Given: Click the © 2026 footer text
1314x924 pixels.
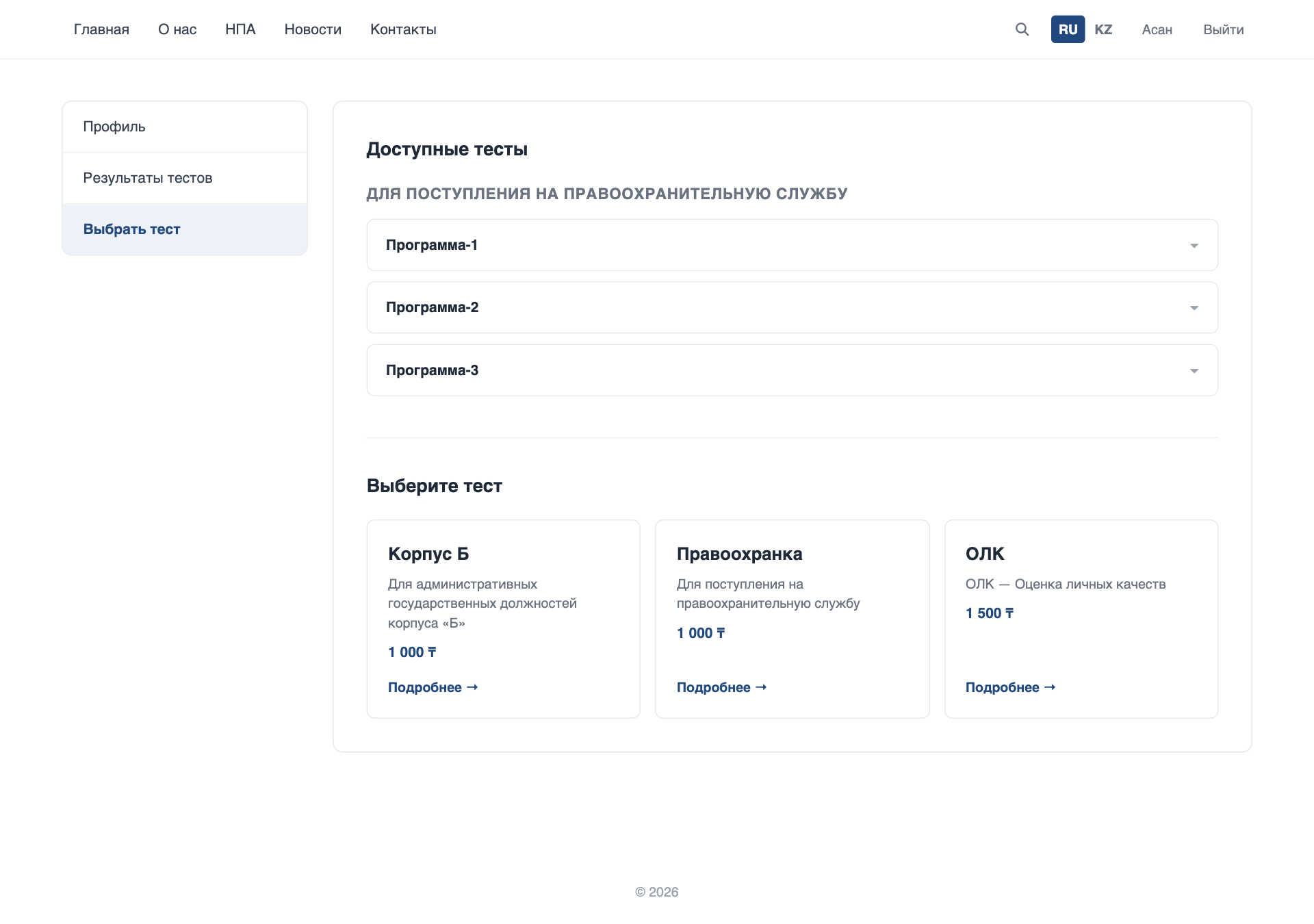Looking at the screenshot, I should [x=657, y=892].
